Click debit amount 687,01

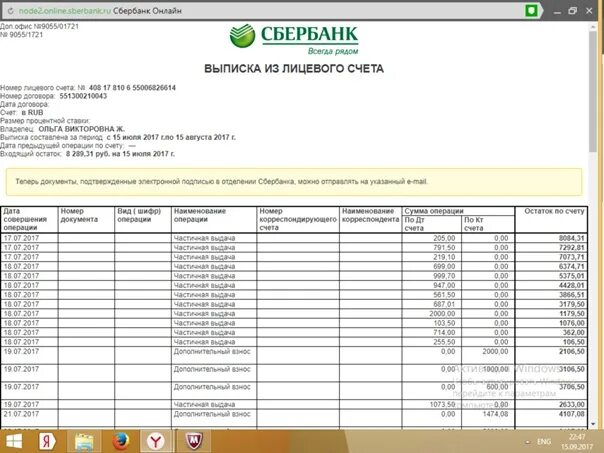444,304
